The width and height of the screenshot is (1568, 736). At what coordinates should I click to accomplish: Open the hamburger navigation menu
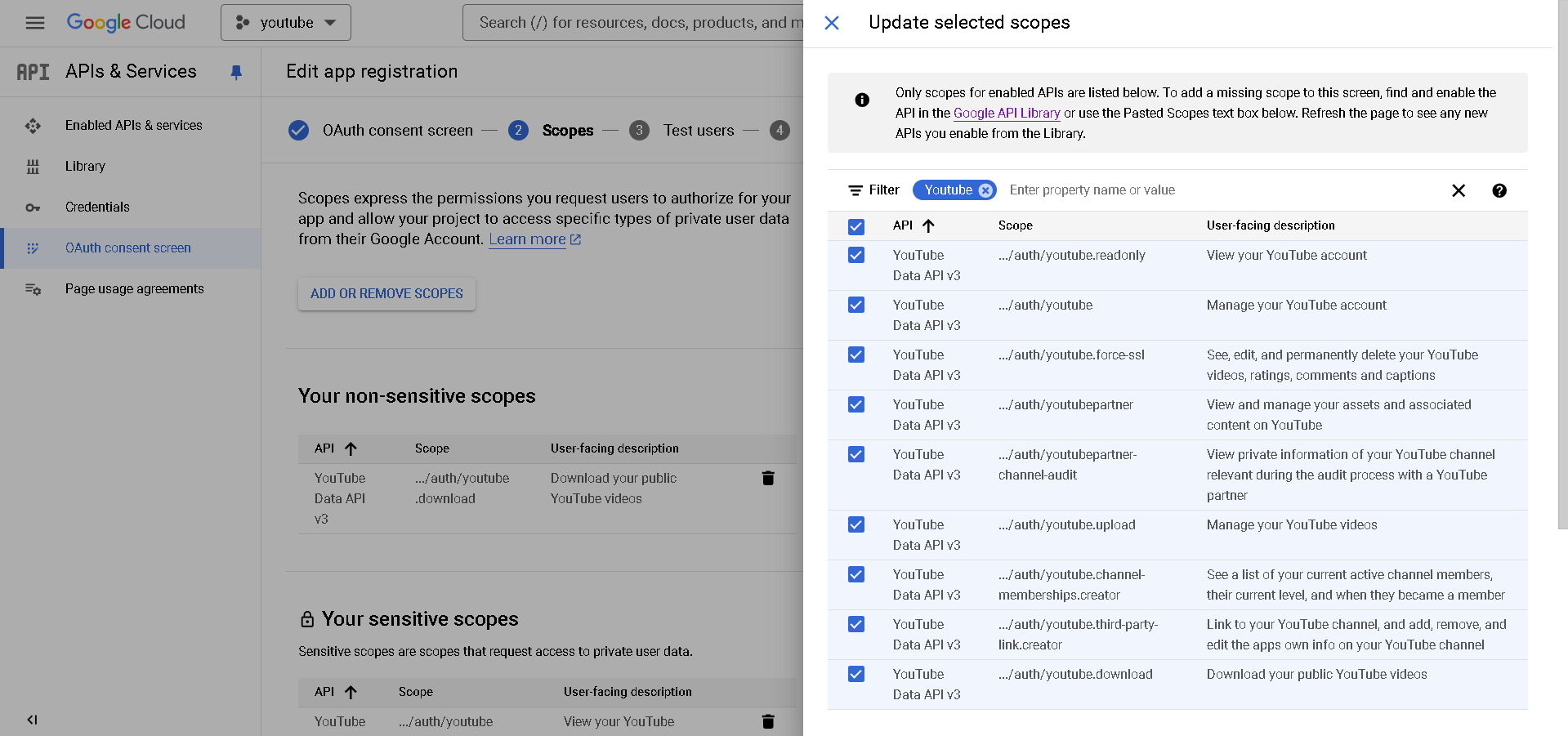tap(34, 23)
